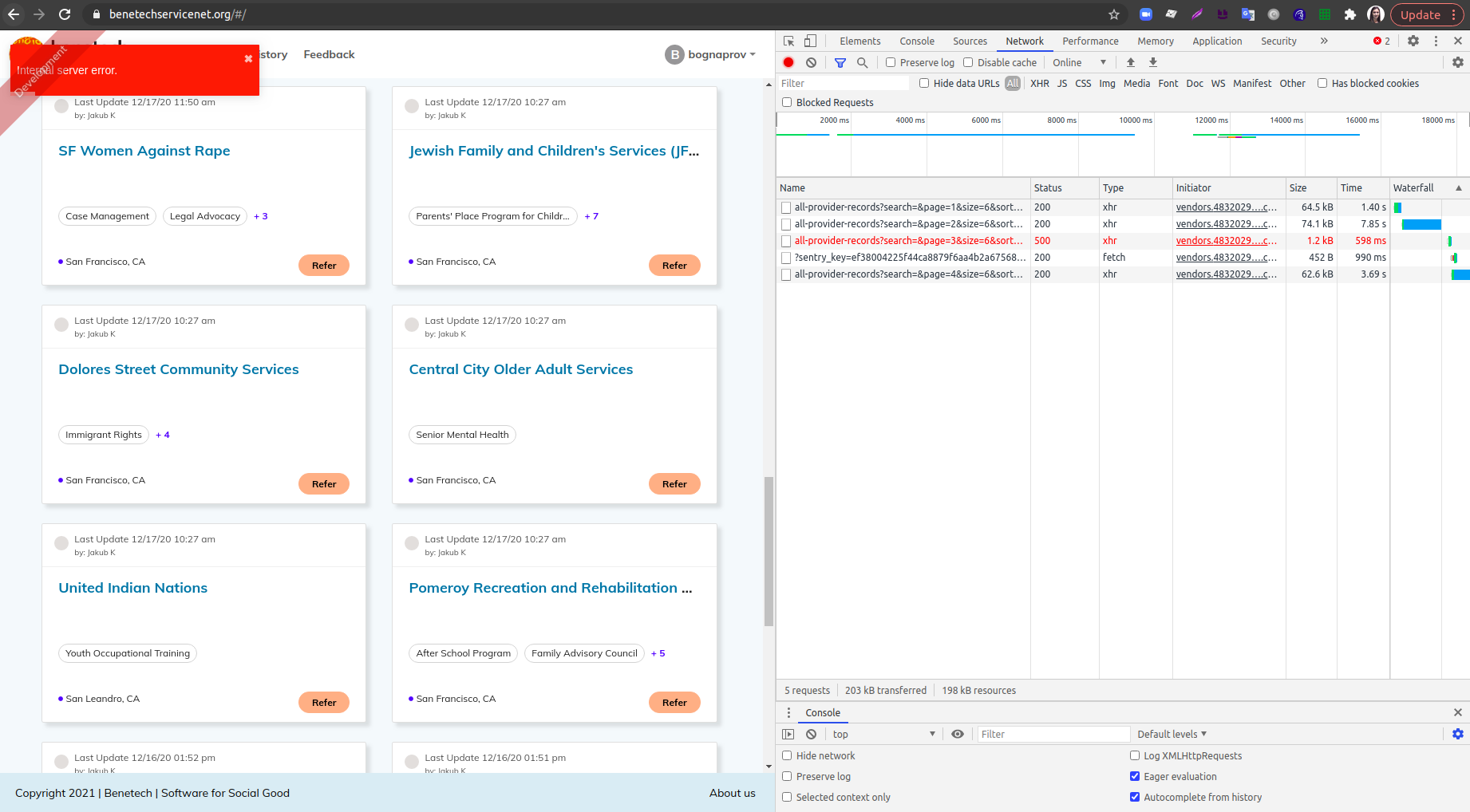1470x812 pixels.
Task: Open the Application tab
Action: [x=1217, y=41]
